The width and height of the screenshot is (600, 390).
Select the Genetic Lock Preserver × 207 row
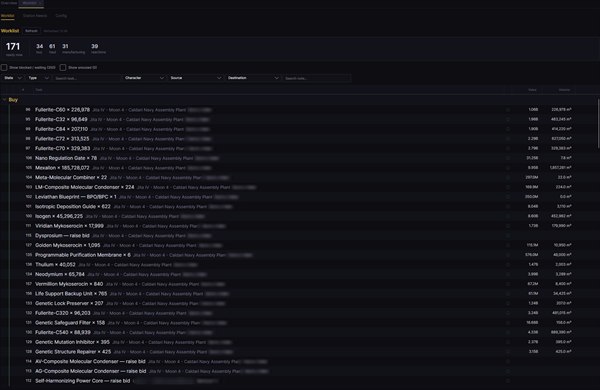[x=298, y=304]
